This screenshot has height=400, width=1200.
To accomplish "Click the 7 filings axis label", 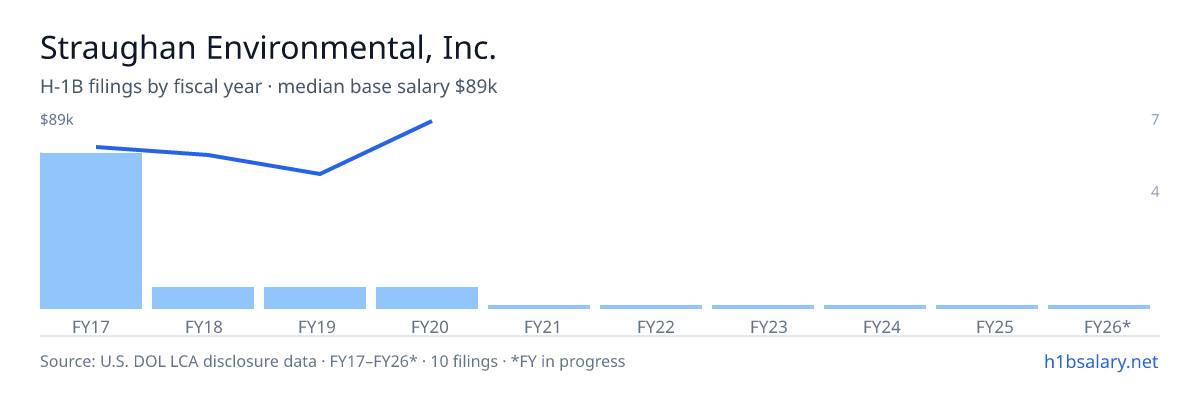I will tap(1155, 120).
